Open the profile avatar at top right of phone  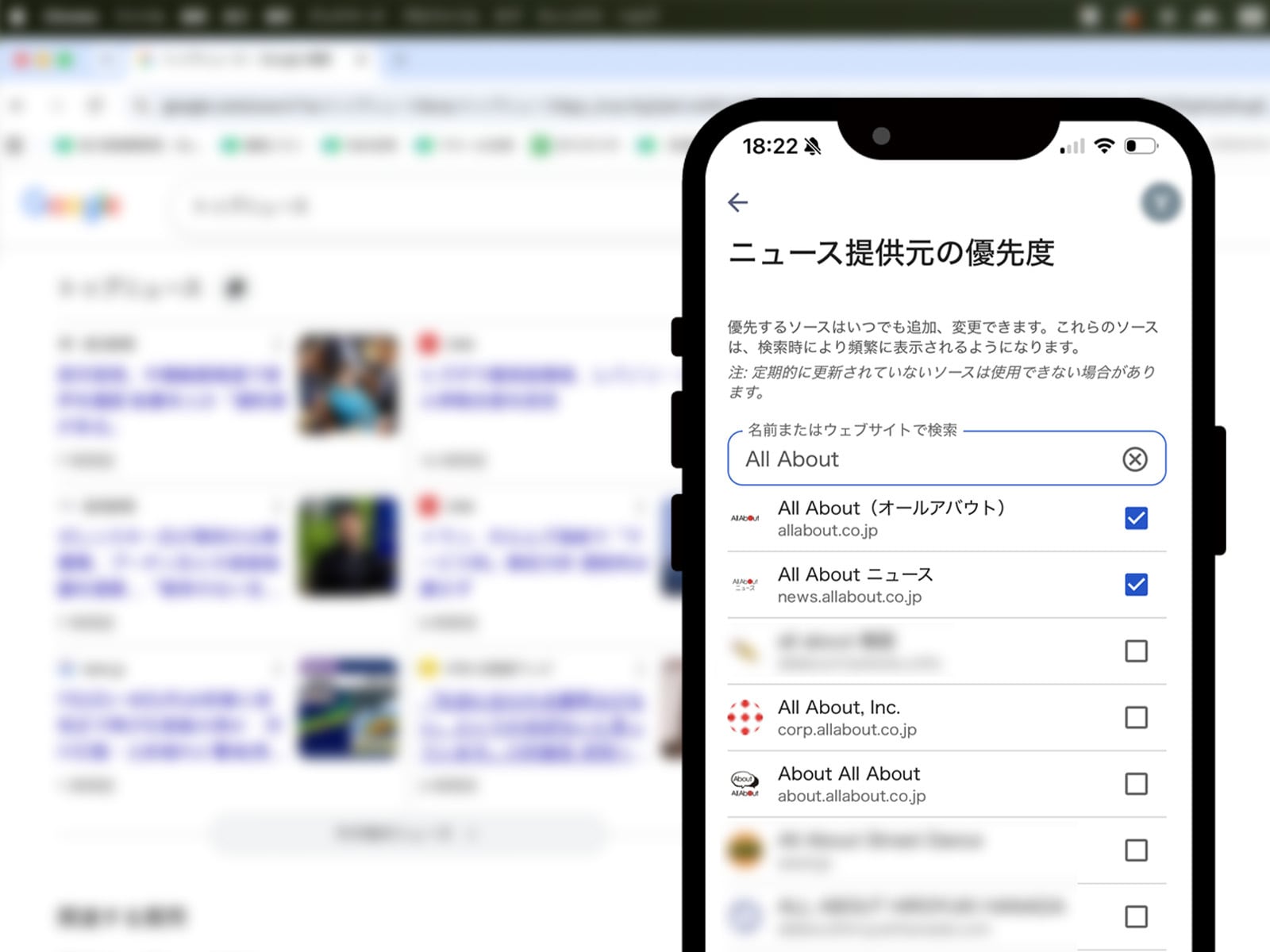click(x=1160, y=203)
